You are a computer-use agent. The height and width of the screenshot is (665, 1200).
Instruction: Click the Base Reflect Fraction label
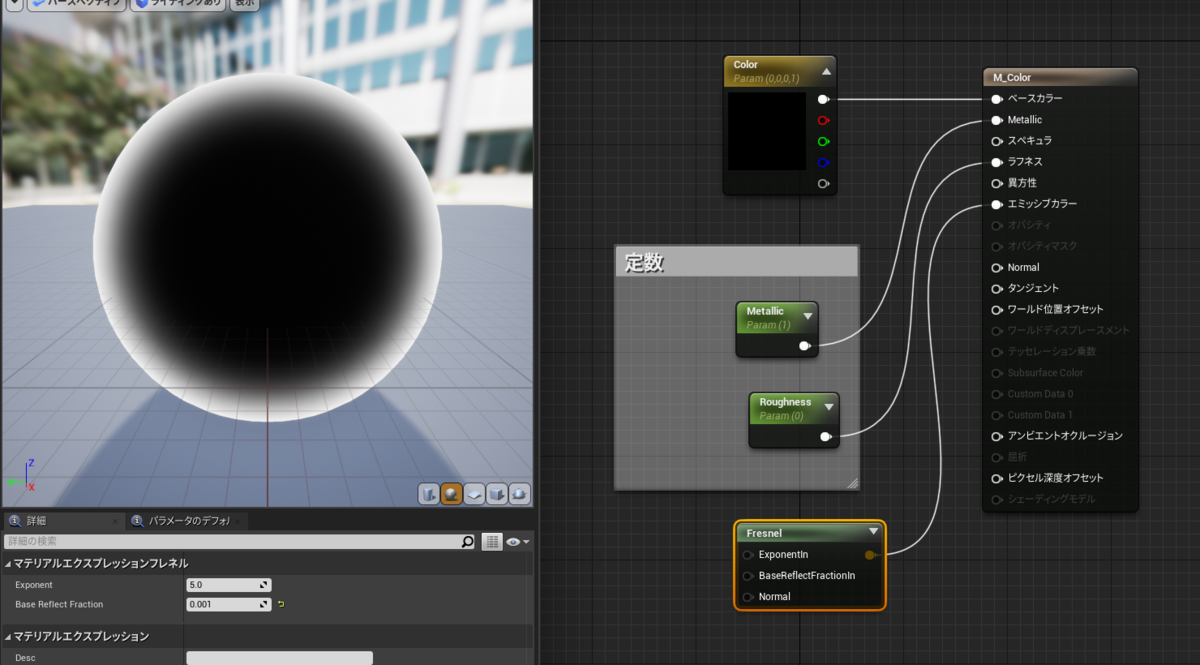pyautogui.click(x=59, y=604)
